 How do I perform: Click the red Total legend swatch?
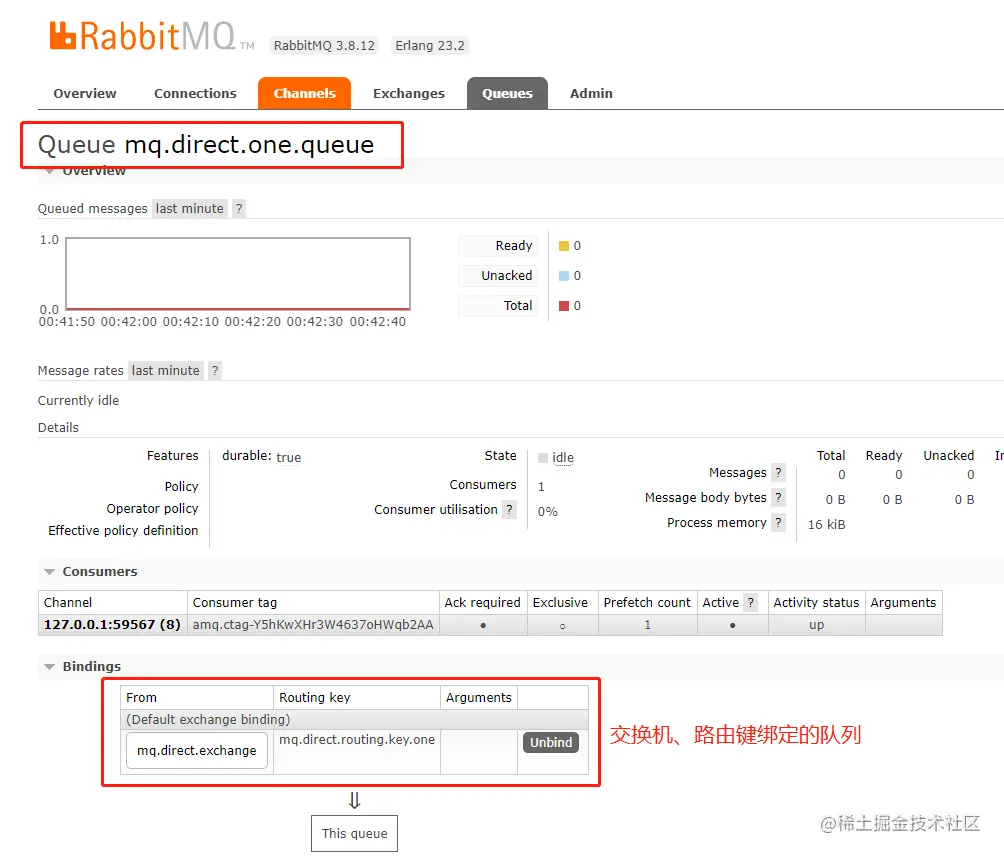[x=563, y=306]
